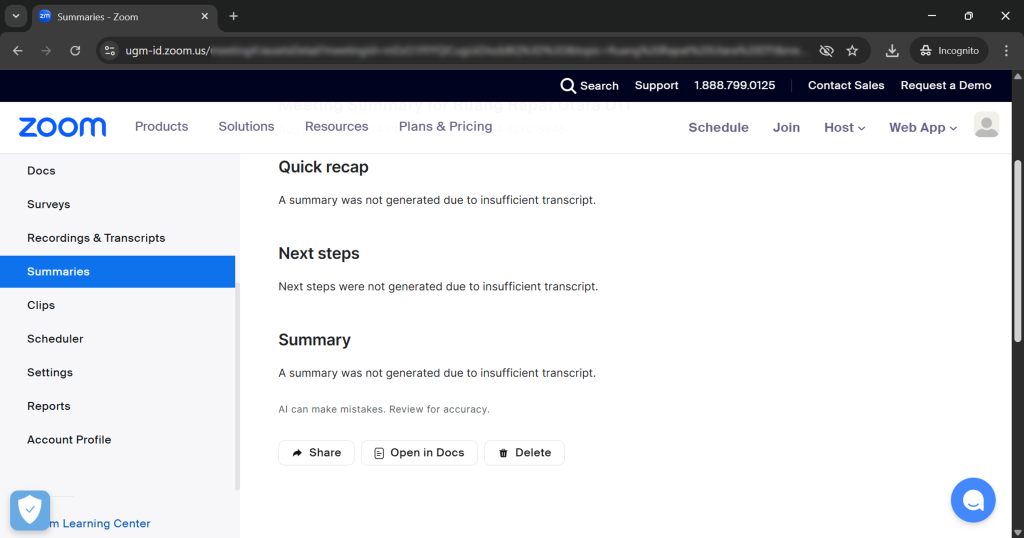Click the Zoom logo
The width and height of the screenshot is (1024, 538).
62,127
